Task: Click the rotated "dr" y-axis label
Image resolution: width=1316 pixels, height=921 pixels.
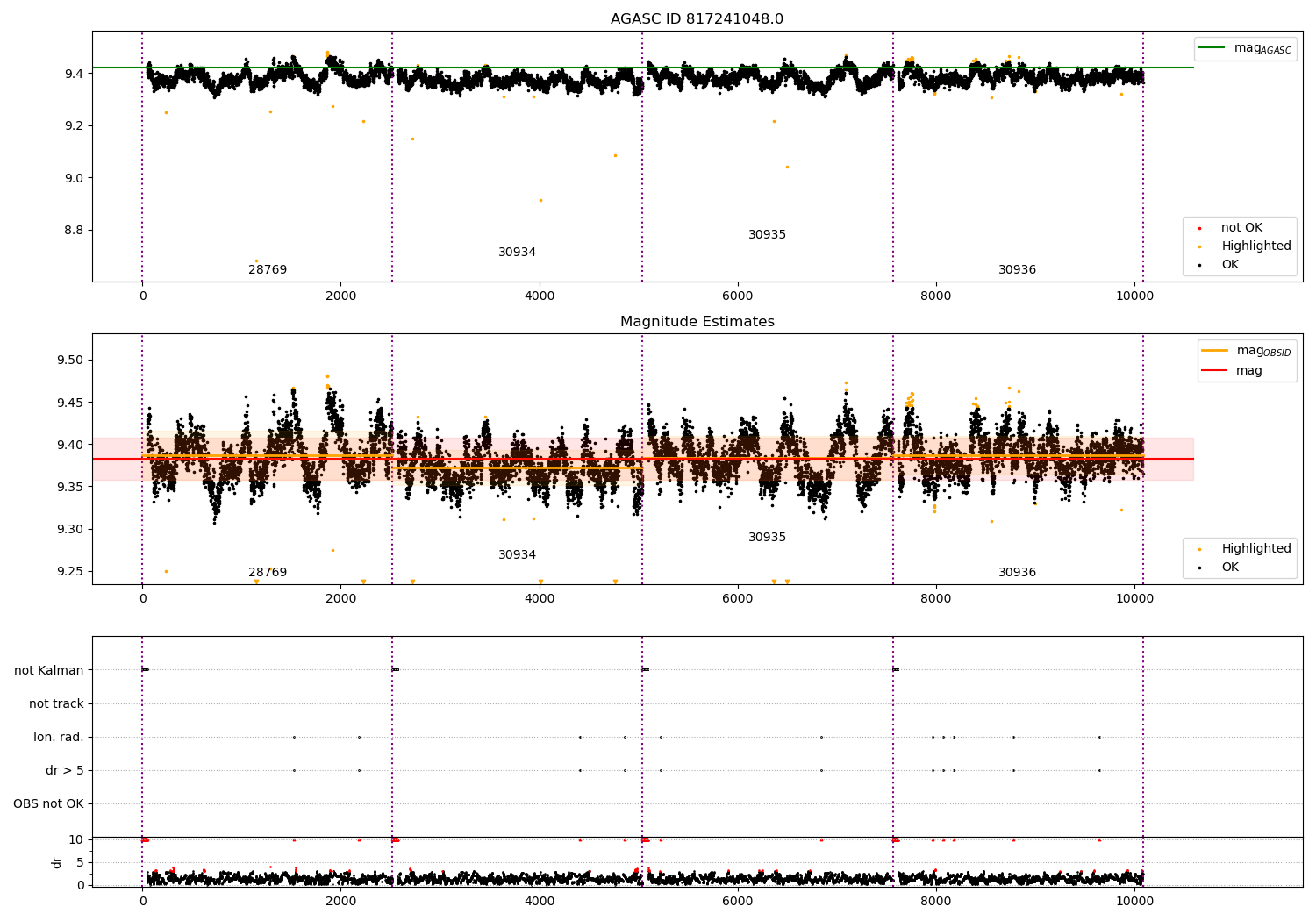Action: coord(57,862)
